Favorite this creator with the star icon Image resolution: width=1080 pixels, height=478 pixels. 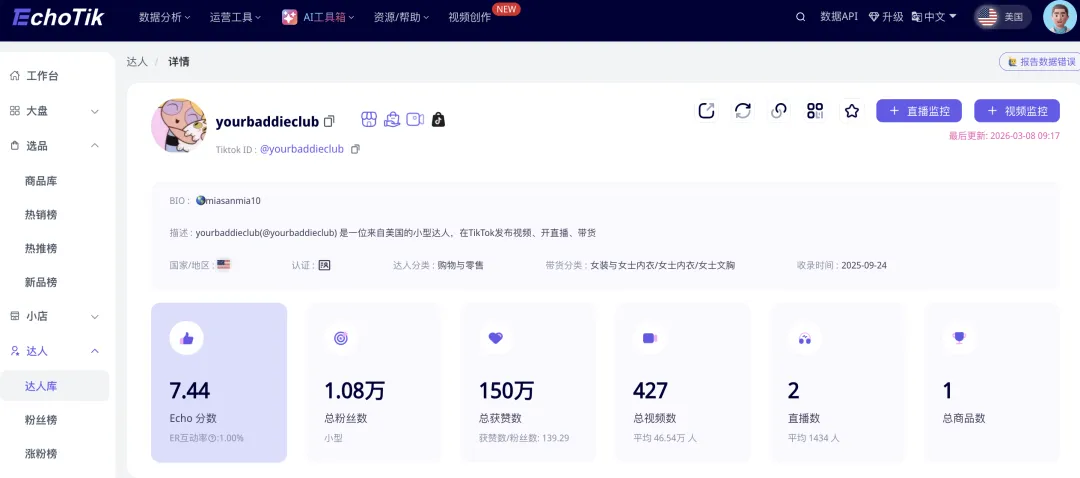point(851,111)
